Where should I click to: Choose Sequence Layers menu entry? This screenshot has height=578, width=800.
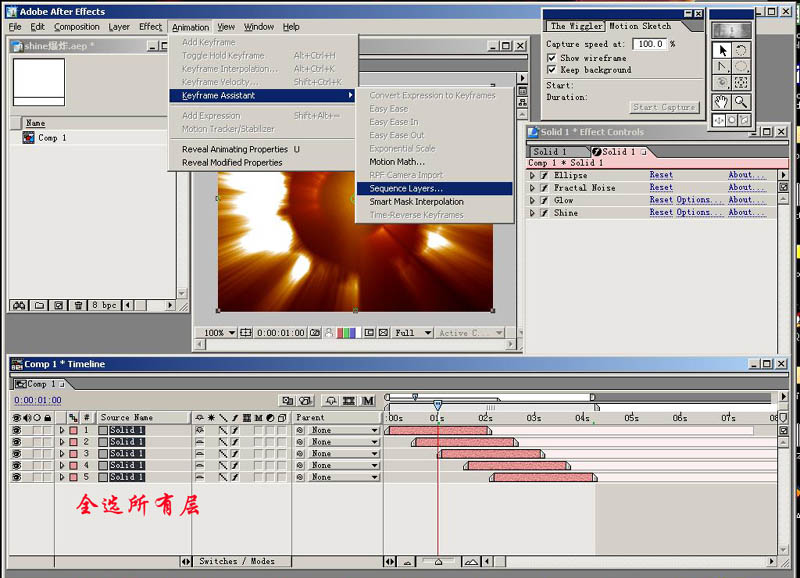(x=434, y=188)
